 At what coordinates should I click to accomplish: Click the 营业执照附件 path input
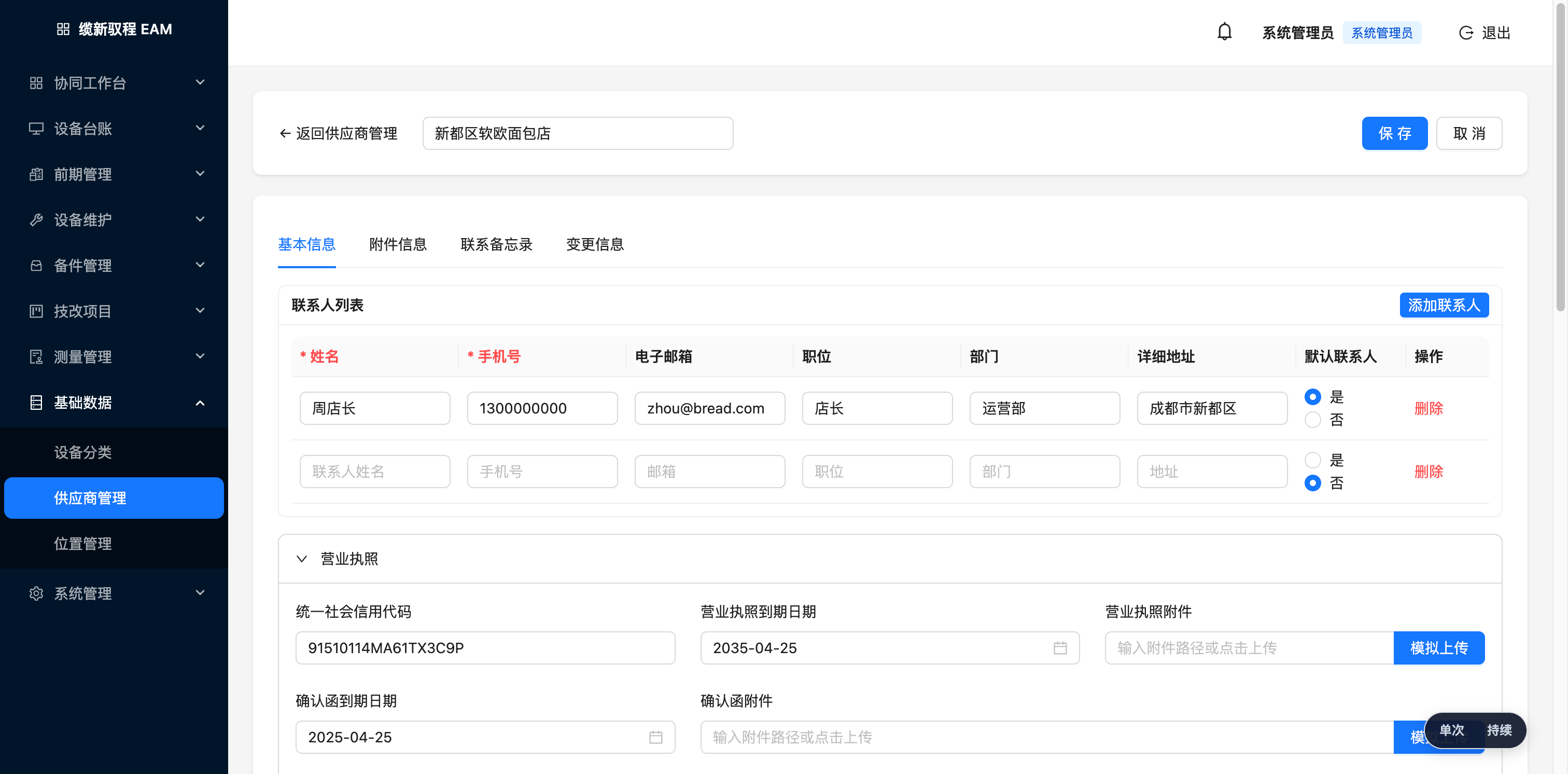click(x=1249, y=648)
